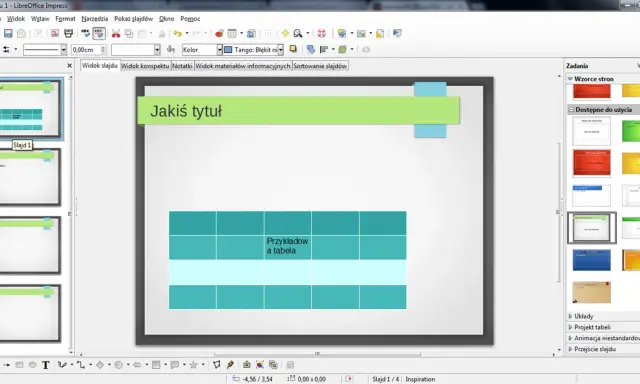The height and width of the screenshot is (384, 640).
Task: Open the Zoom magnifier tool
Action: point(298,33)
